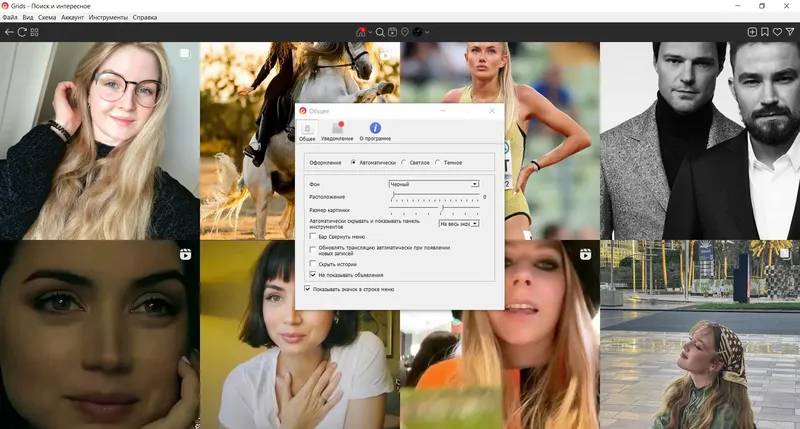Open the О программе info tab

pyautogui.click(x=375, y=131)
